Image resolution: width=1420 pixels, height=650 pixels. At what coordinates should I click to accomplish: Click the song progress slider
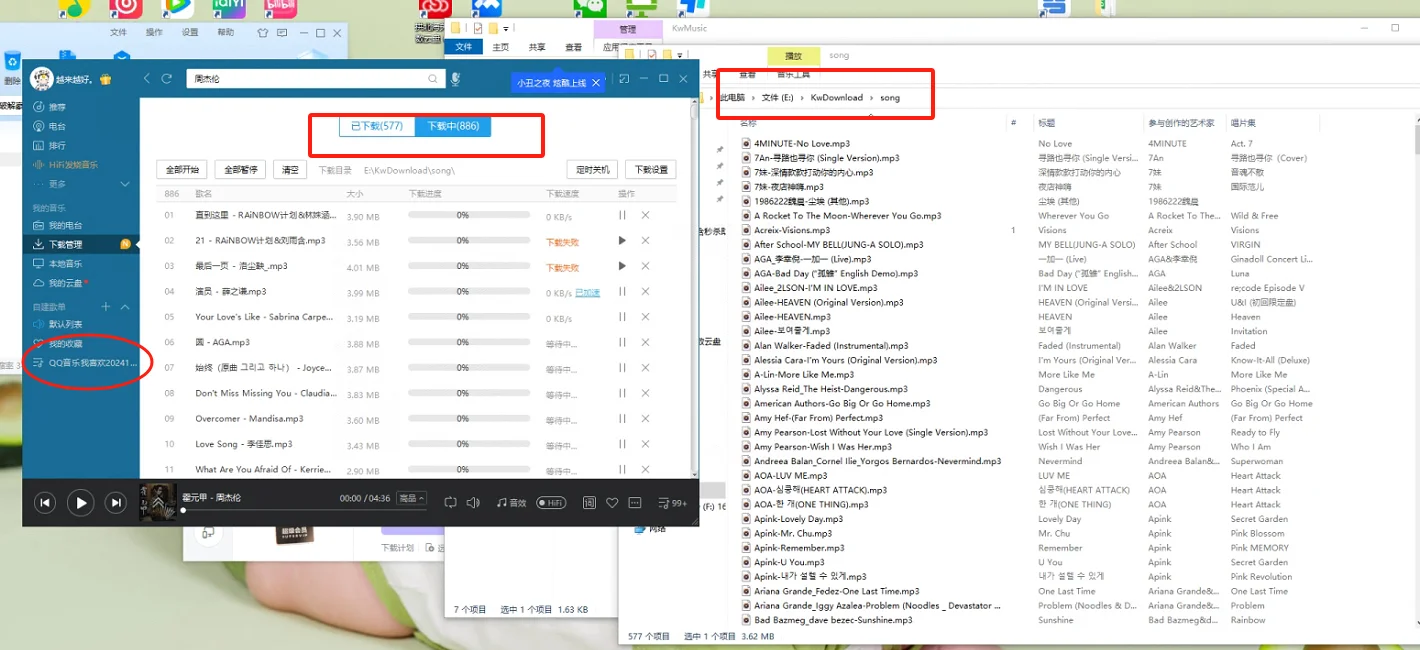304,511
